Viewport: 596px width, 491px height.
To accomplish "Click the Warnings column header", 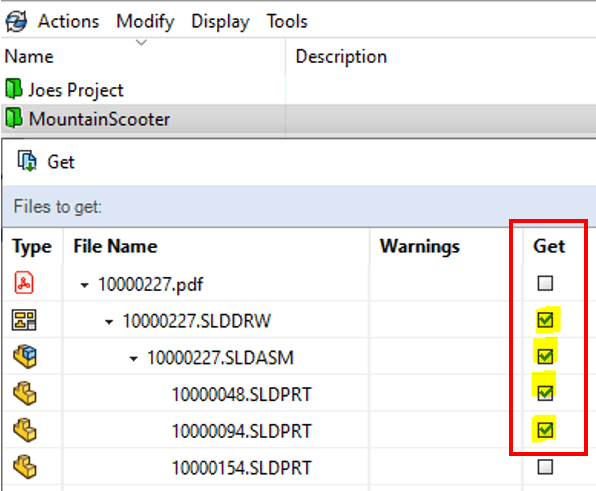I will click(420, 246).
